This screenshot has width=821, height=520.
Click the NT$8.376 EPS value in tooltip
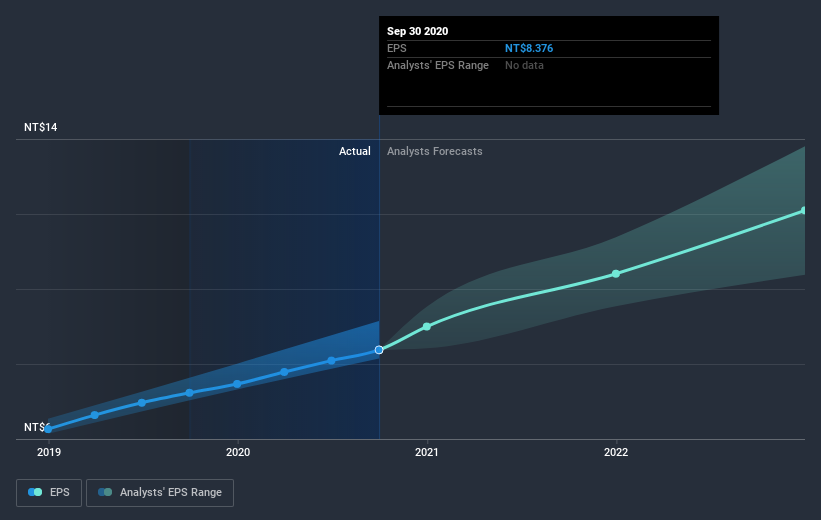(529, 48)
